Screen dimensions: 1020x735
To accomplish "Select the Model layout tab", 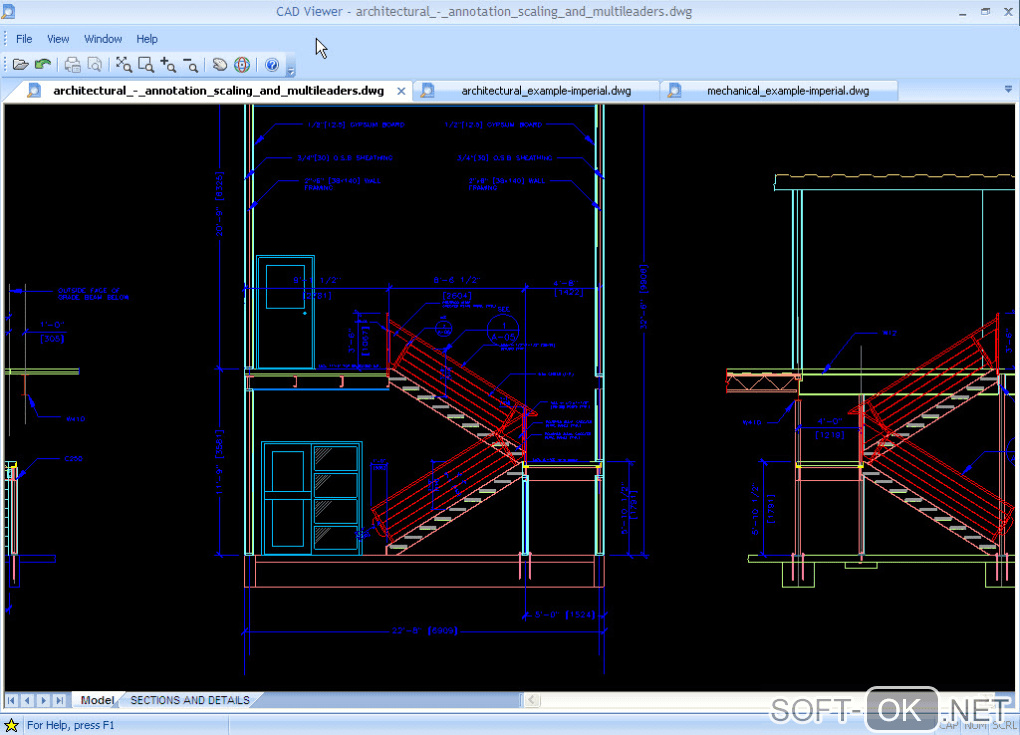I will point(97,700).
